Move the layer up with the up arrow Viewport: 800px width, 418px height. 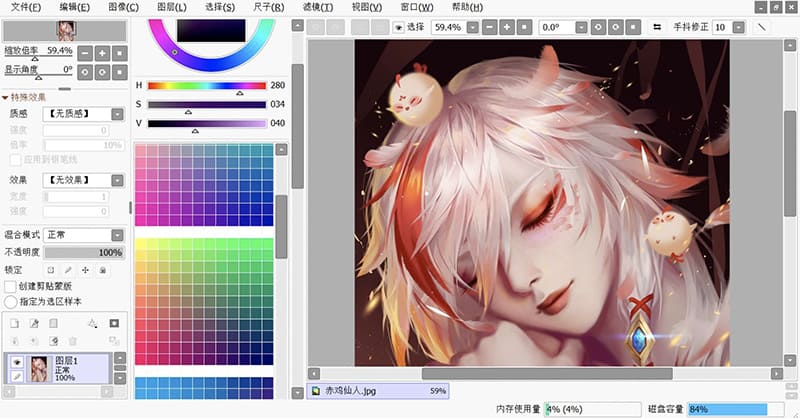120,357
